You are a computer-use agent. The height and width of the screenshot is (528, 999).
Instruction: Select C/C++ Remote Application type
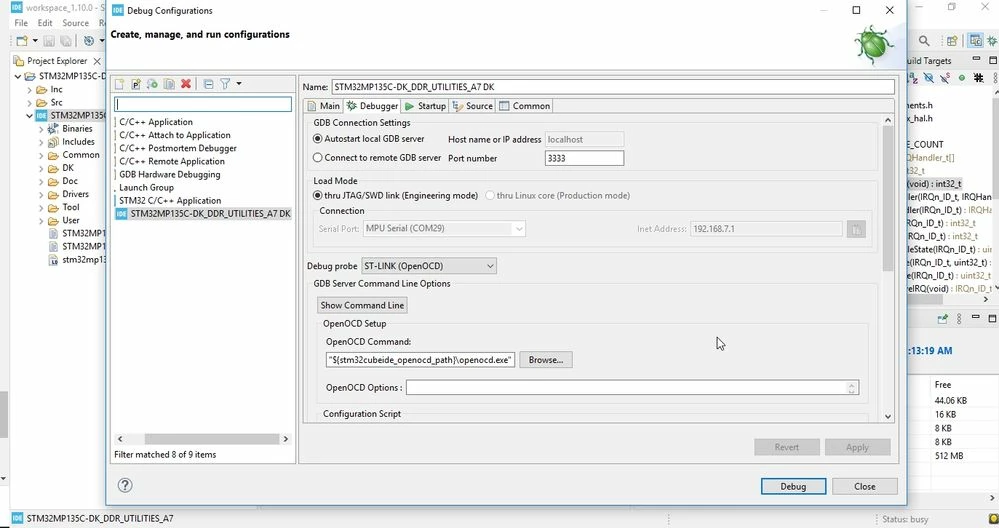[x=172, y=161]
